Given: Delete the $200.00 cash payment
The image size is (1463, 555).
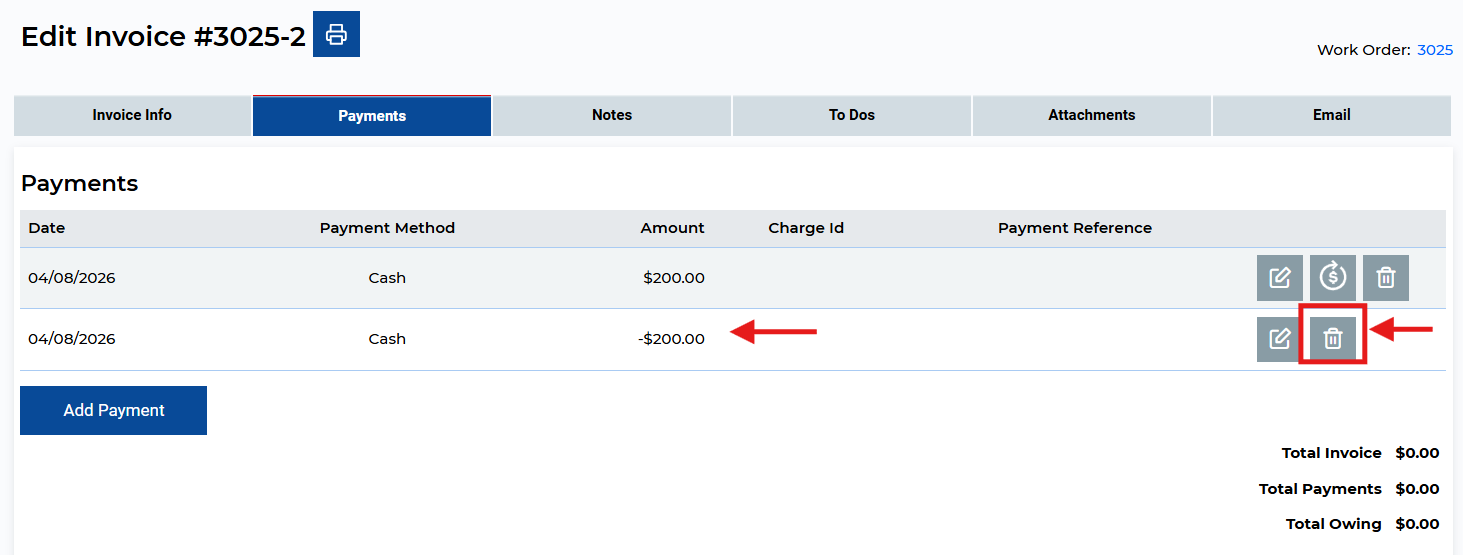Looking at the screenshot, I should coord(1385,278).
